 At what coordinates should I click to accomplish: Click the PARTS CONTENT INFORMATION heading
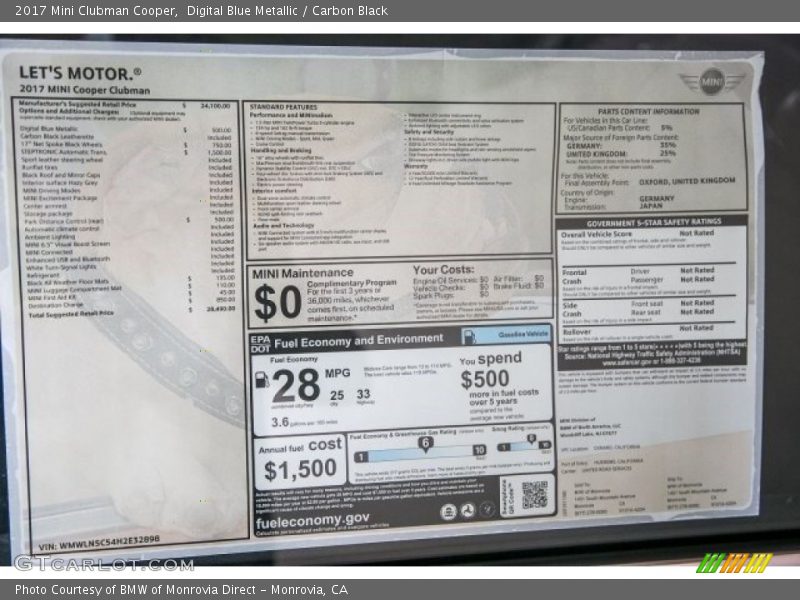click(x=648, y=112)
